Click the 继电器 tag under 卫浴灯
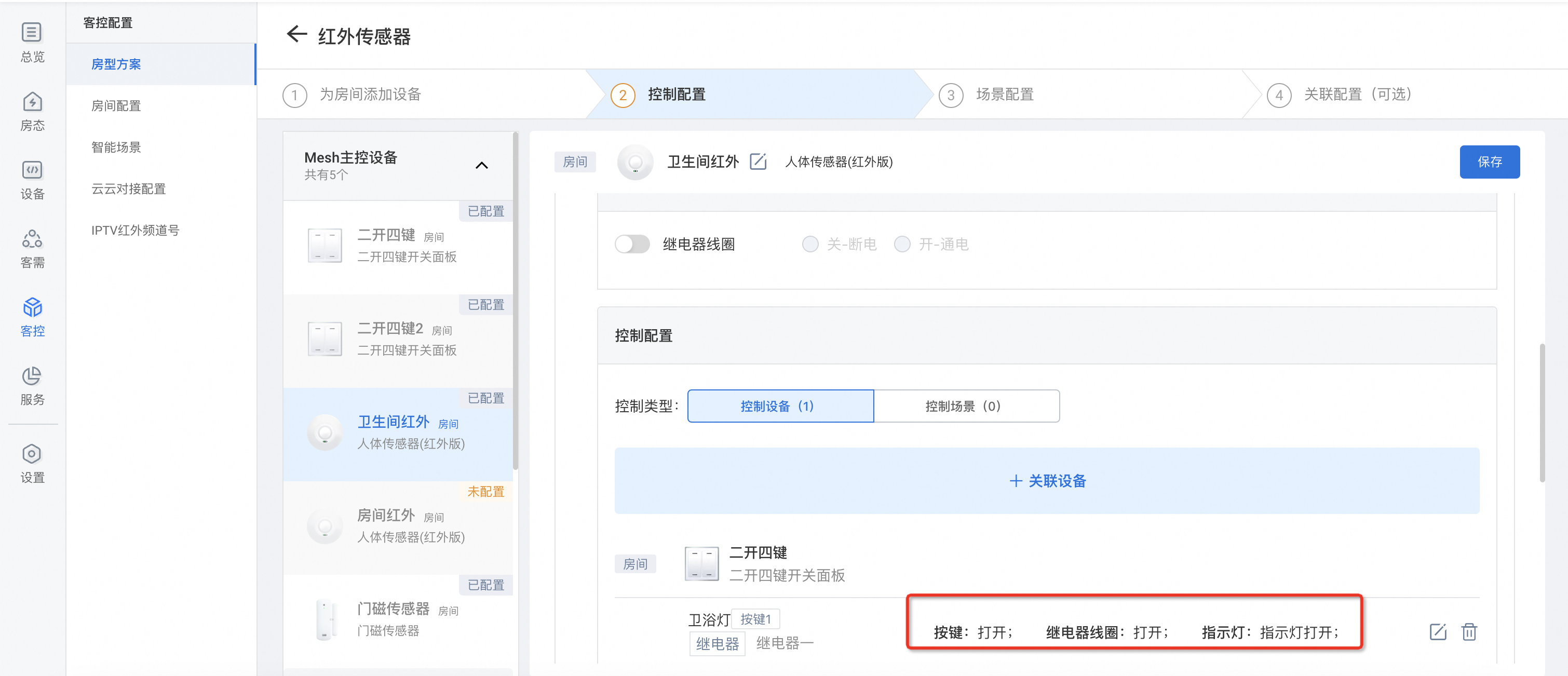Image resolution: width=1568 pixels, height=676 pixels. (x=717, y=644)
